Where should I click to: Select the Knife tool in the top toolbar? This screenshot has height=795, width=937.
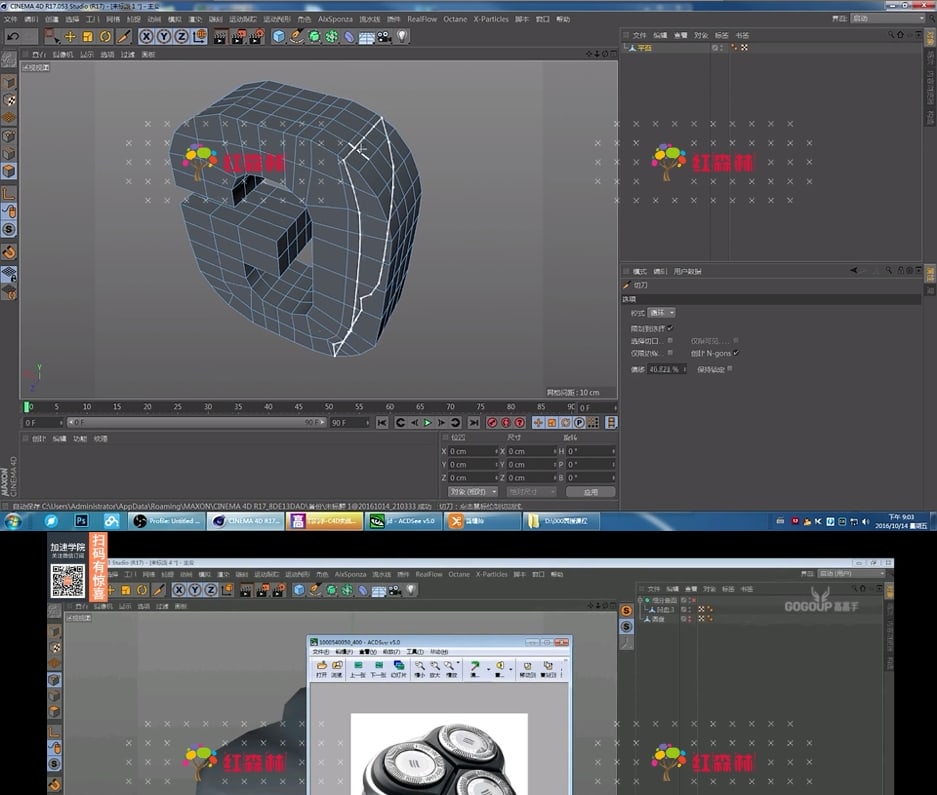click(124, 37)
